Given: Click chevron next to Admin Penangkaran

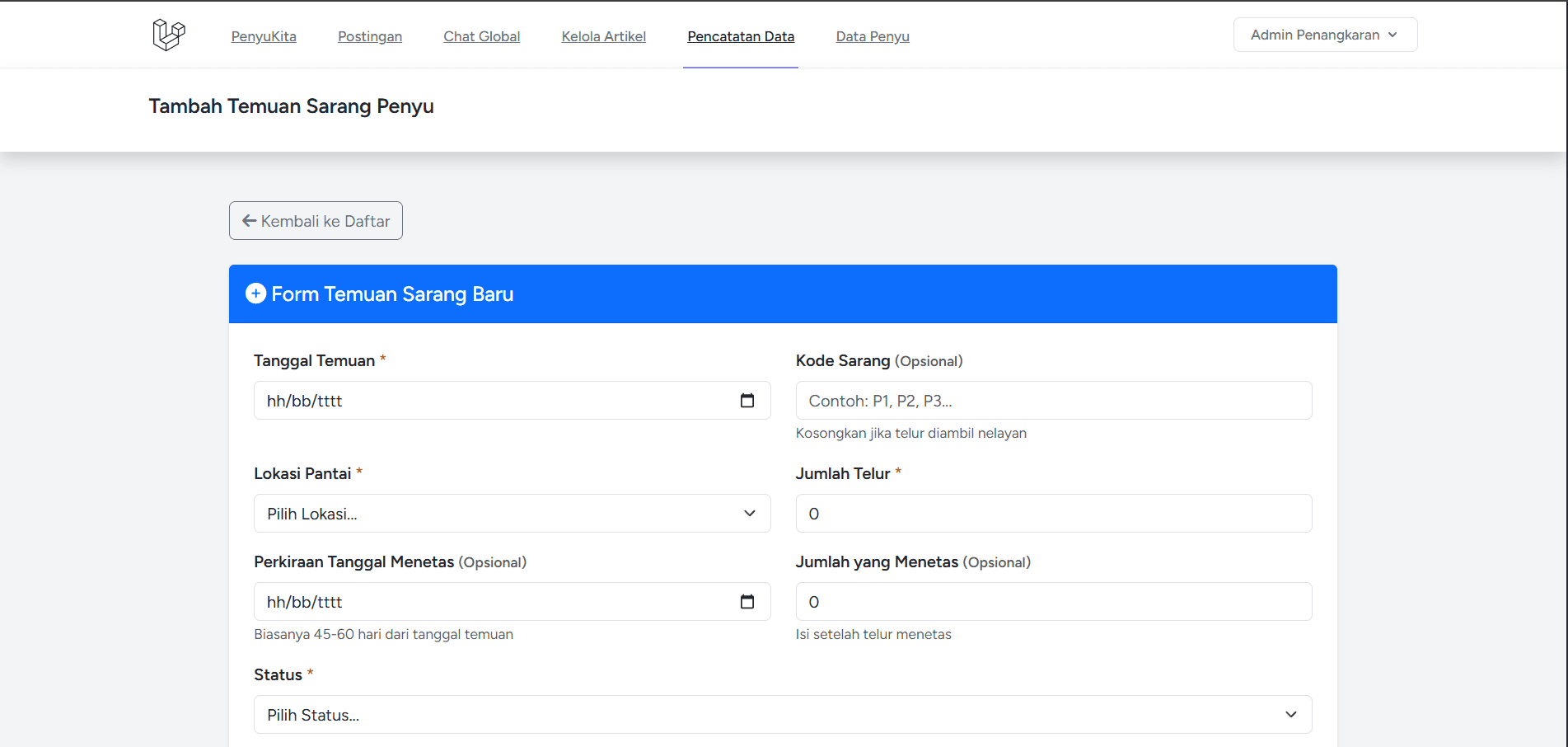Looking at the screenshot, I should click(1392, 35).
